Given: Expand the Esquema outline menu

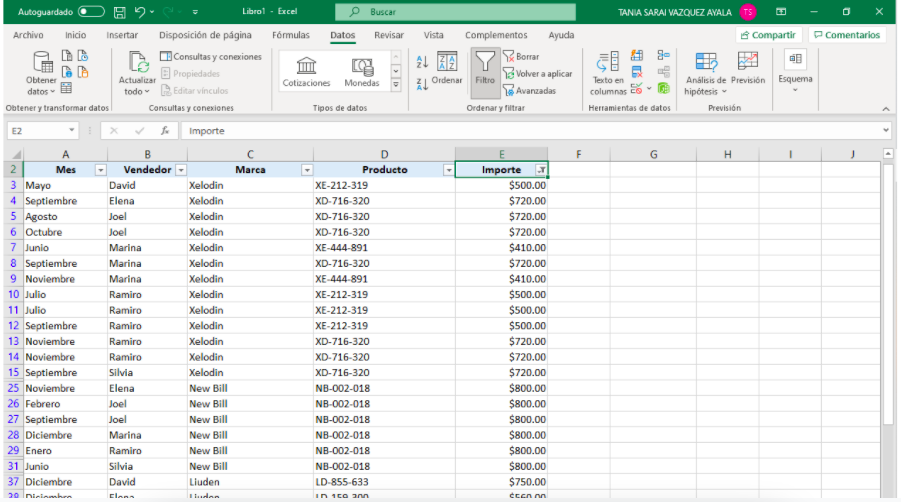Looking at the screenshot, I should click(x=795, y=71).
